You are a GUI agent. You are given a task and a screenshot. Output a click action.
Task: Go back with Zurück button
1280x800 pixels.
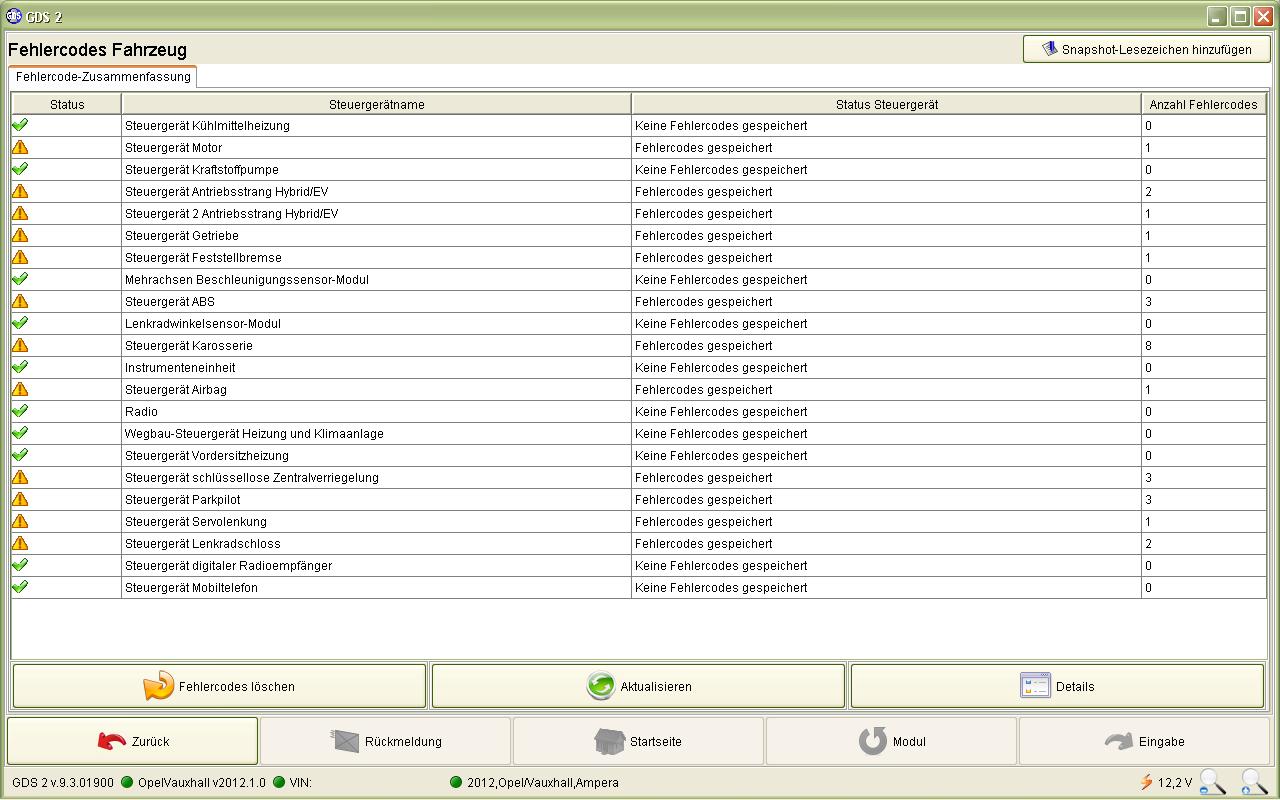tap(132, 741)
